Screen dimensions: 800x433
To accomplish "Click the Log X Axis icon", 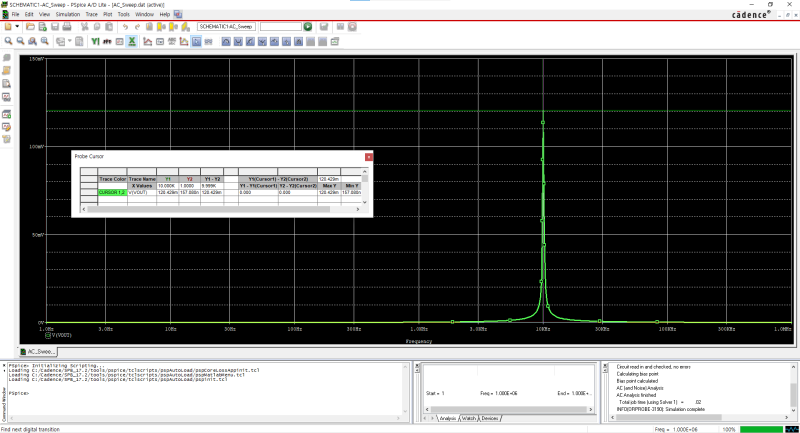I will click(147, 42).
